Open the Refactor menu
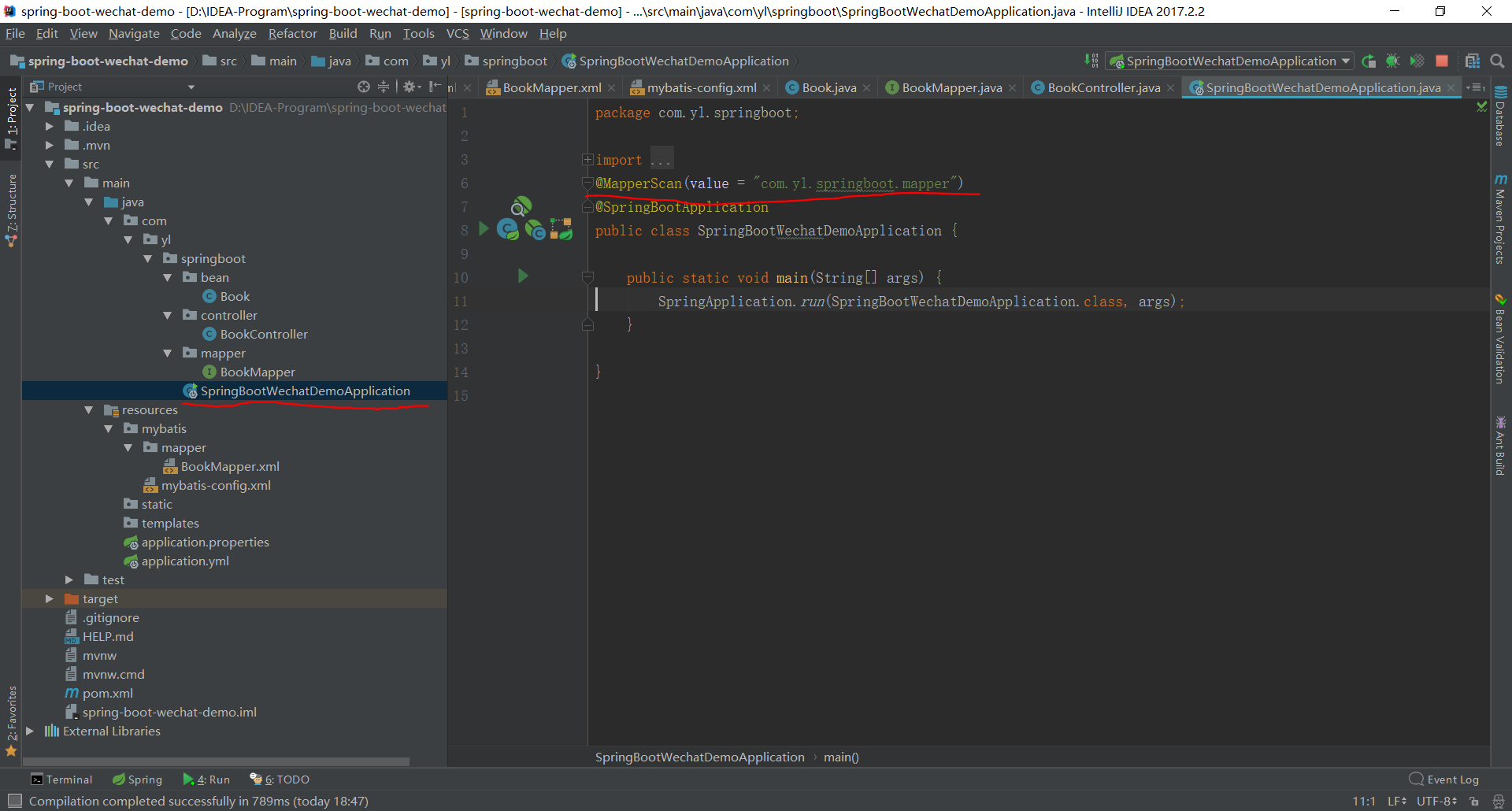The image size is (1512, 811). (292, 34)
